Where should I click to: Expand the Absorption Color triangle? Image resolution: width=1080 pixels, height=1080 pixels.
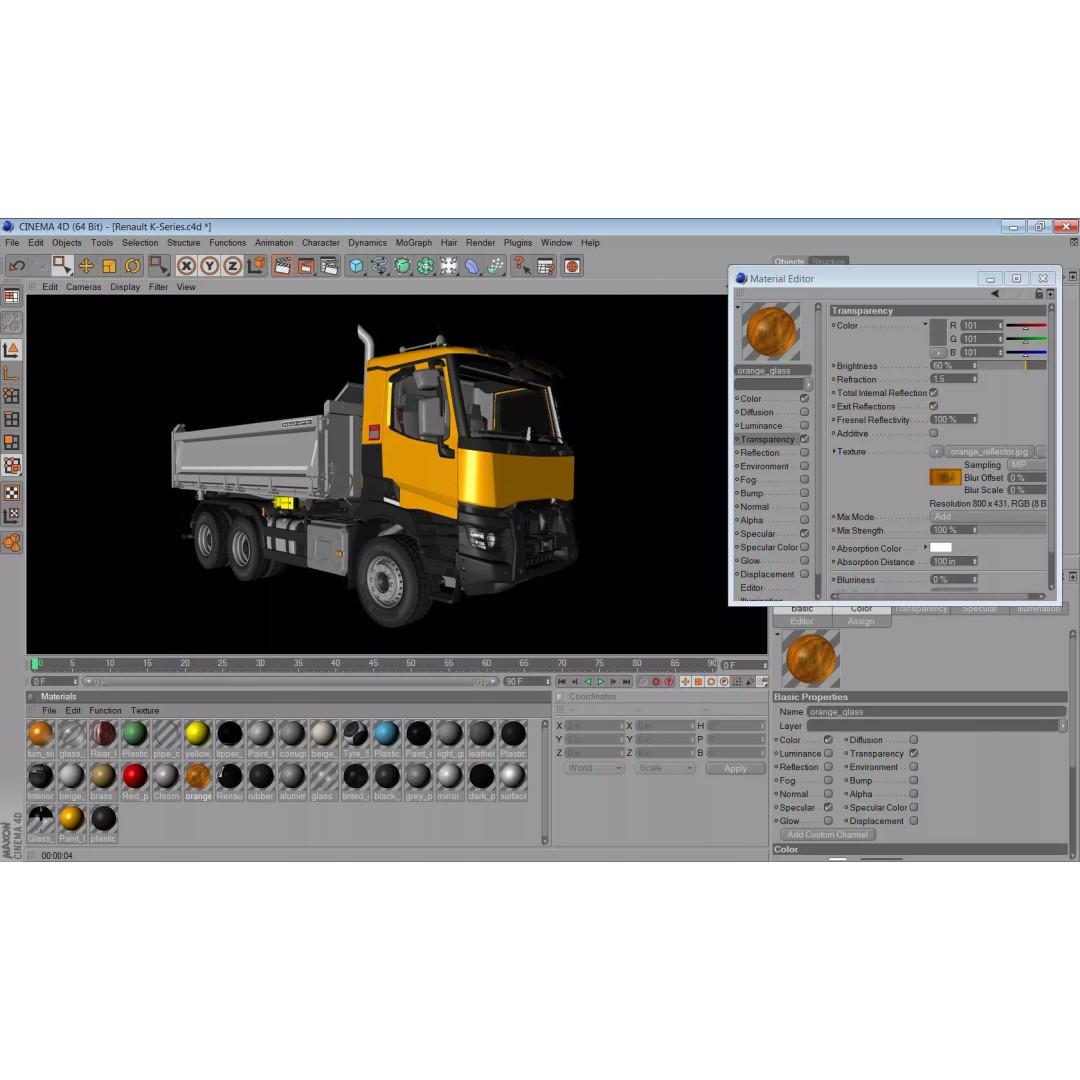(x=925, y=548)
